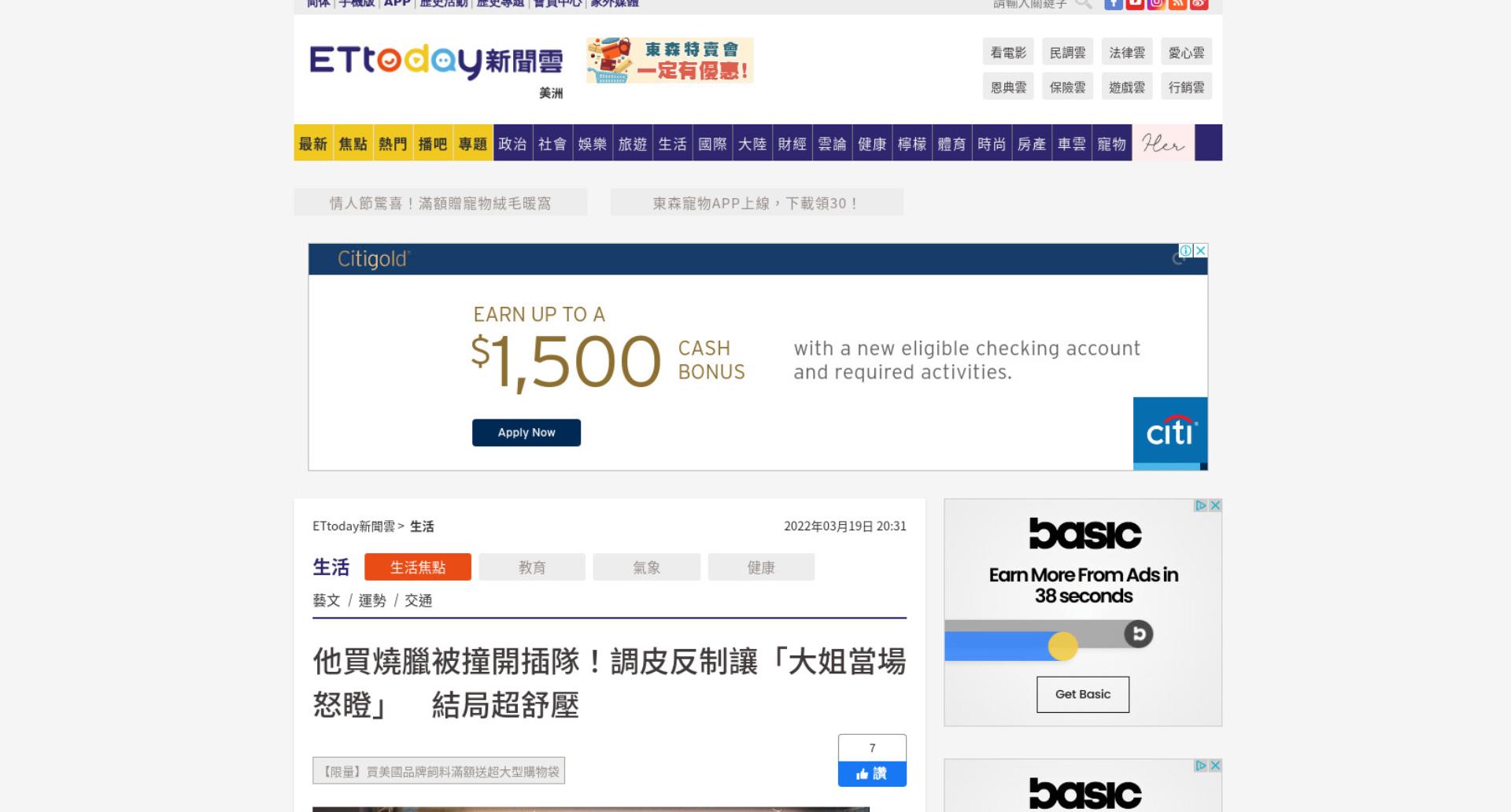The height and width of the screenshot is (812, 1511).
Task: Go to the 旅遊 section
Action: click(633, 143)
